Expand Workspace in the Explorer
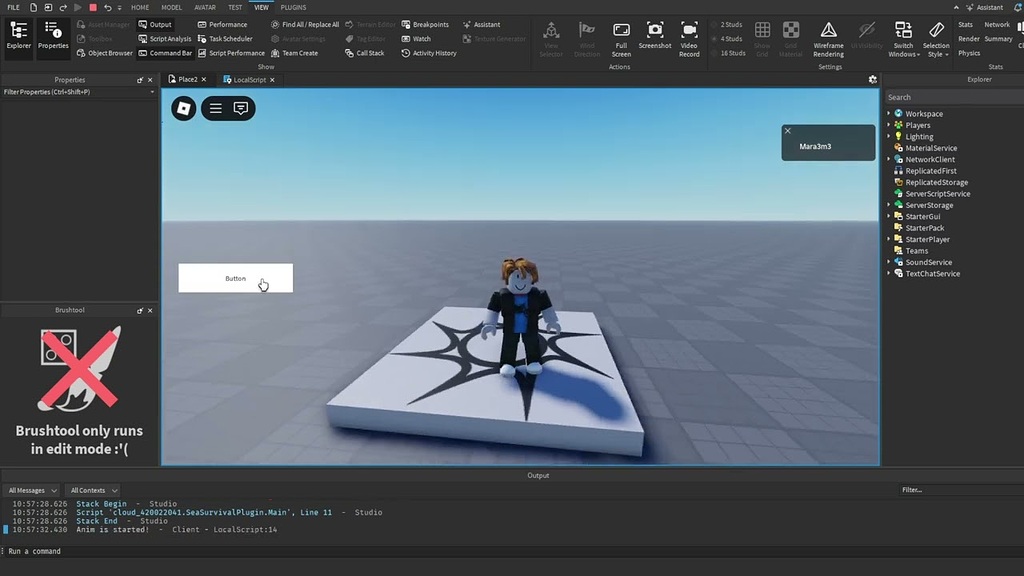The height and width of the screenshot is (576, 1024). [x=889, y=113]
